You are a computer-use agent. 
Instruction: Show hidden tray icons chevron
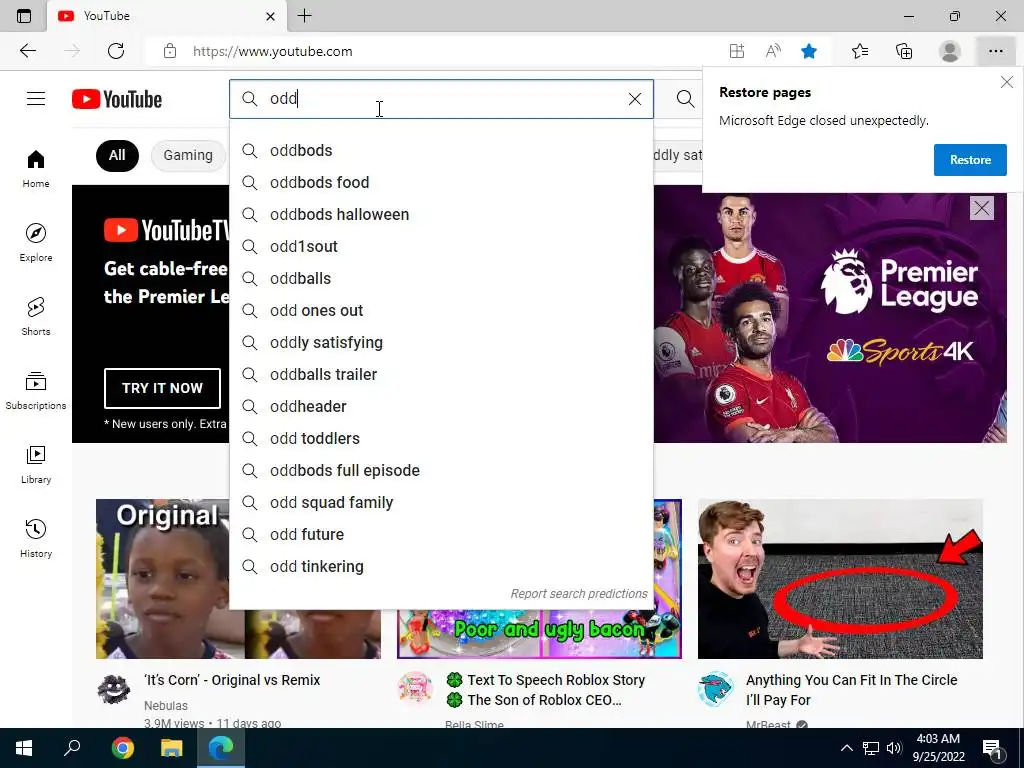pyautogui.click(x=846, y=748)
